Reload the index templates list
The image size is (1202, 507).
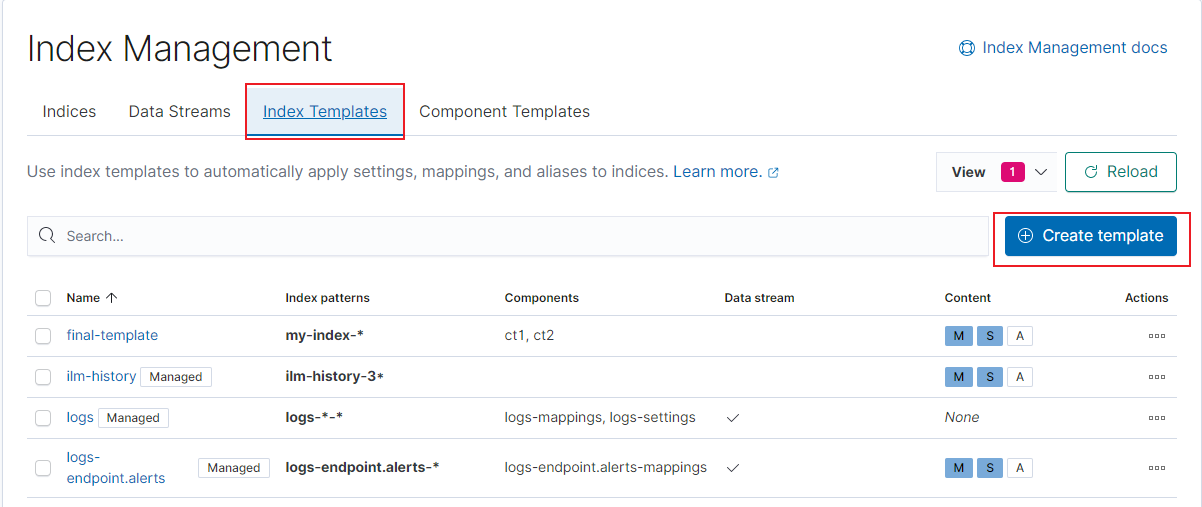(1120, 172)
